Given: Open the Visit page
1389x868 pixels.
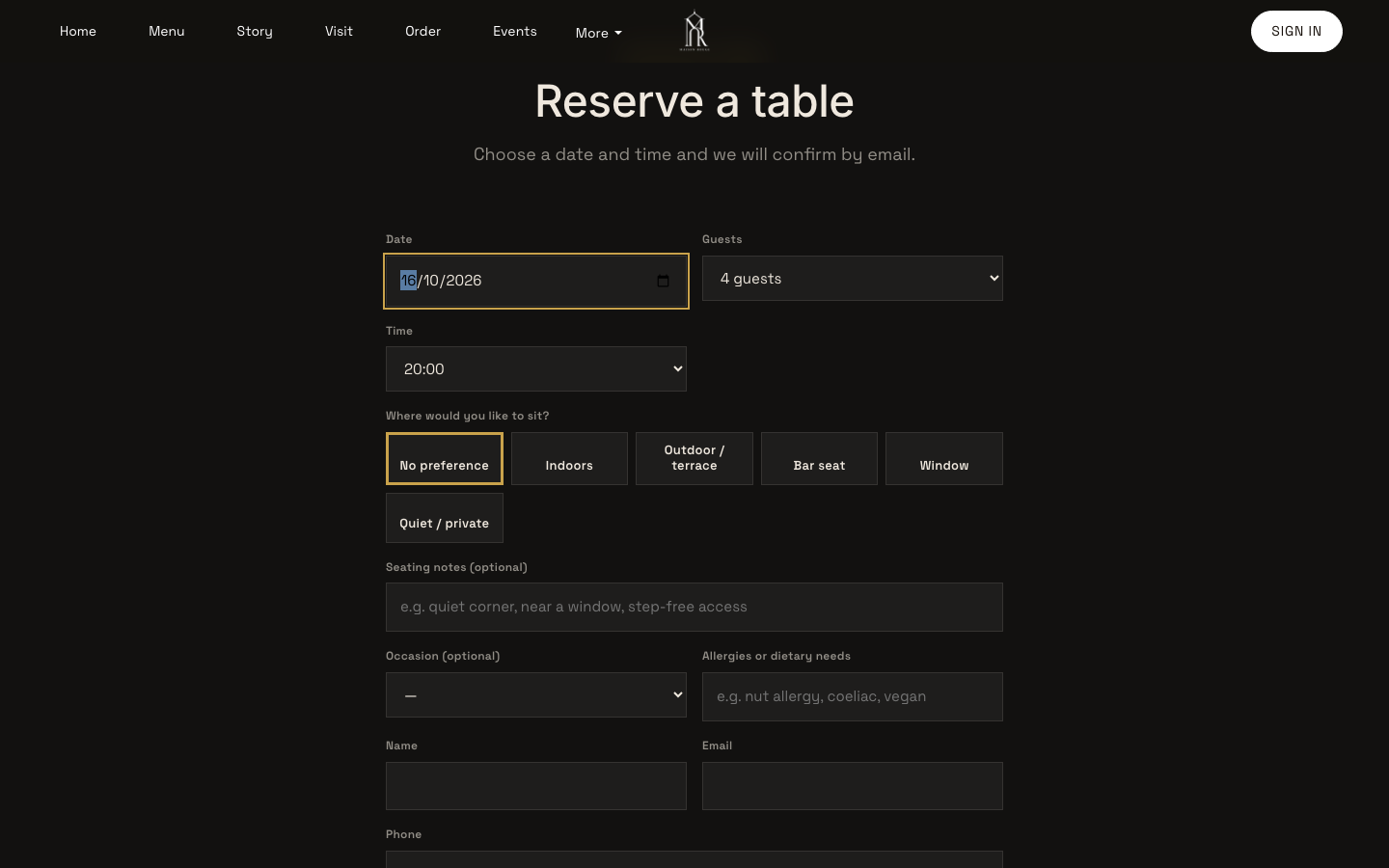Looking at the screenshot, I should [339, 31].
